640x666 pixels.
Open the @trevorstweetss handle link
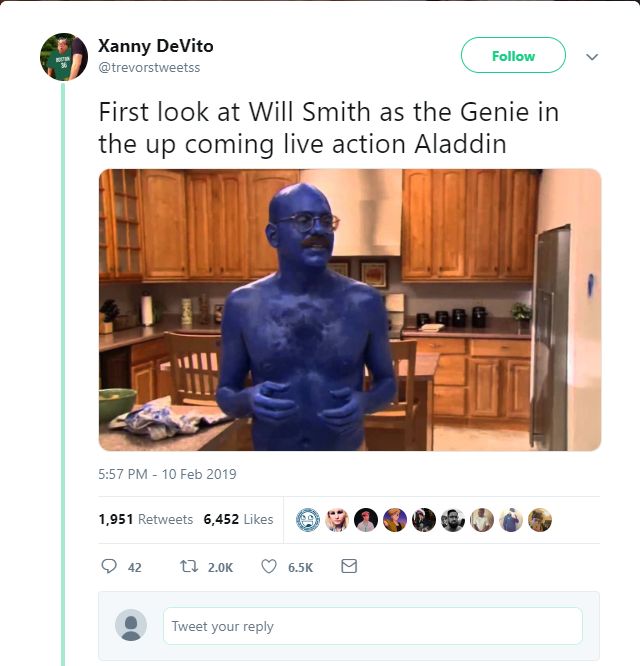coord(149,68)
